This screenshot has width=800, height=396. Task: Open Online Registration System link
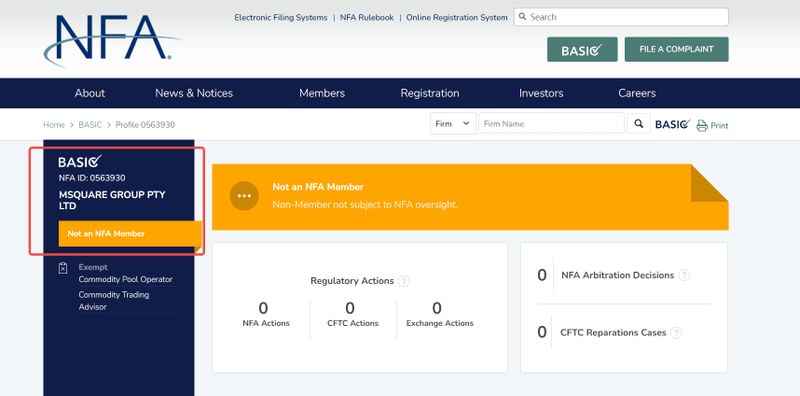(457, 17)
